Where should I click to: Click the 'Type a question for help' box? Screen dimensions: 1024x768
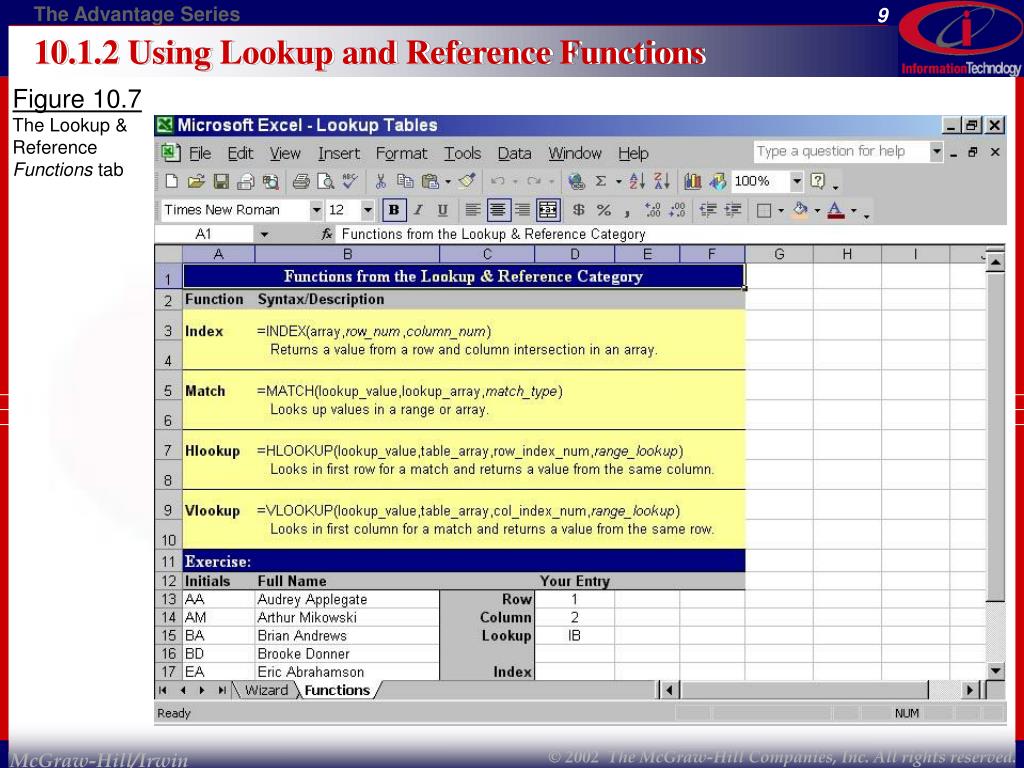pos(840,152)
